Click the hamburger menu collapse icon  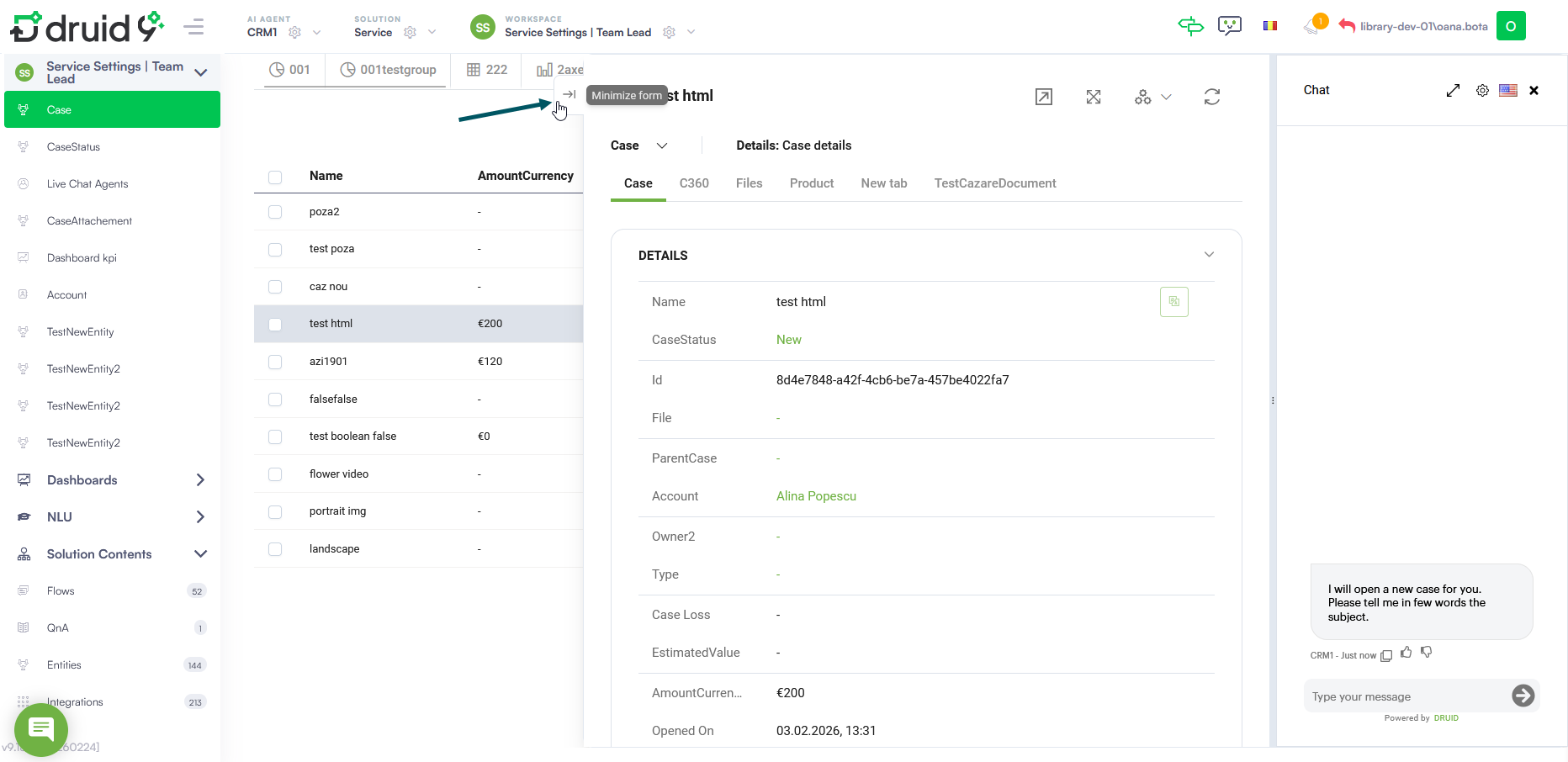[193, 27]
